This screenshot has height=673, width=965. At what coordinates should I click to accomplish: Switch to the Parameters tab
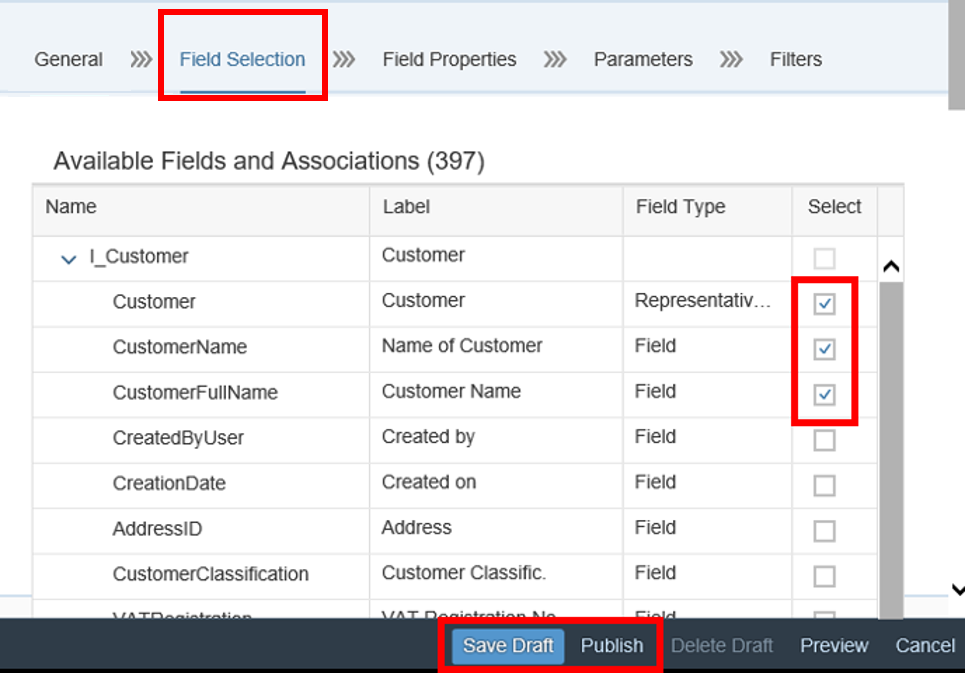[643, 60]
